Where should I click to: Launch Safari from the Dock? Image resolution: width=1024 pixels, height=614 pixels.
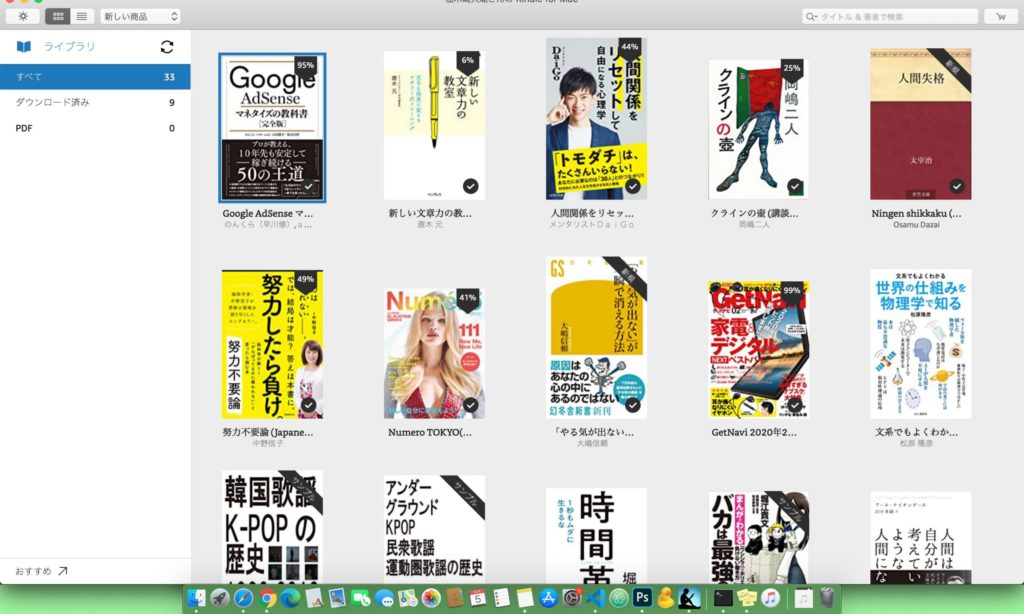pos(244,598)
